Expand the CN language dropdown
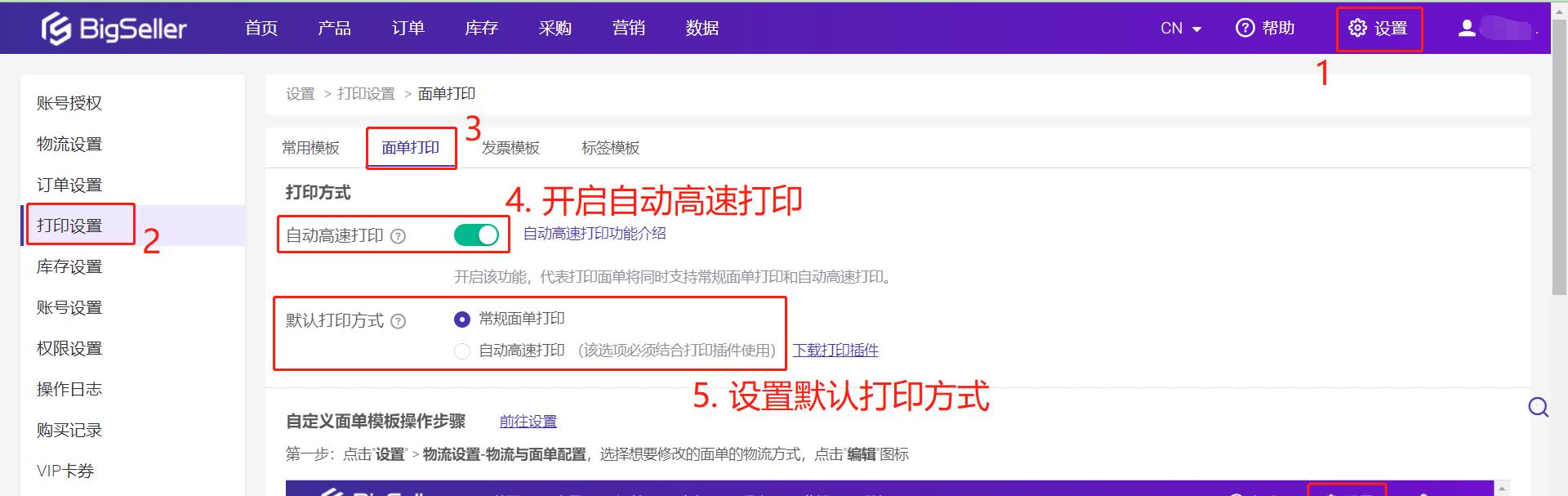 (x=1181, y=29)
